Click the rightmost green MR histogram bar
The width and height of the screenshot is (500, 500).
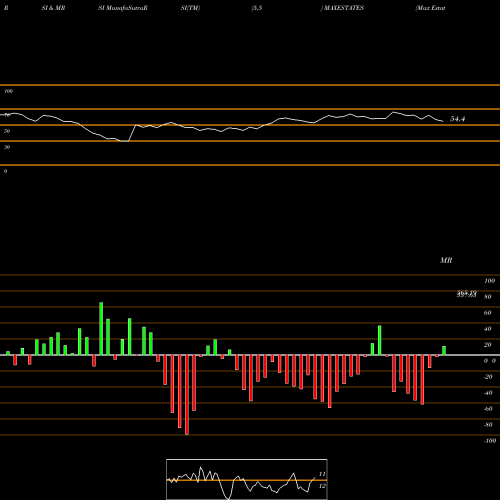(444, 351)
